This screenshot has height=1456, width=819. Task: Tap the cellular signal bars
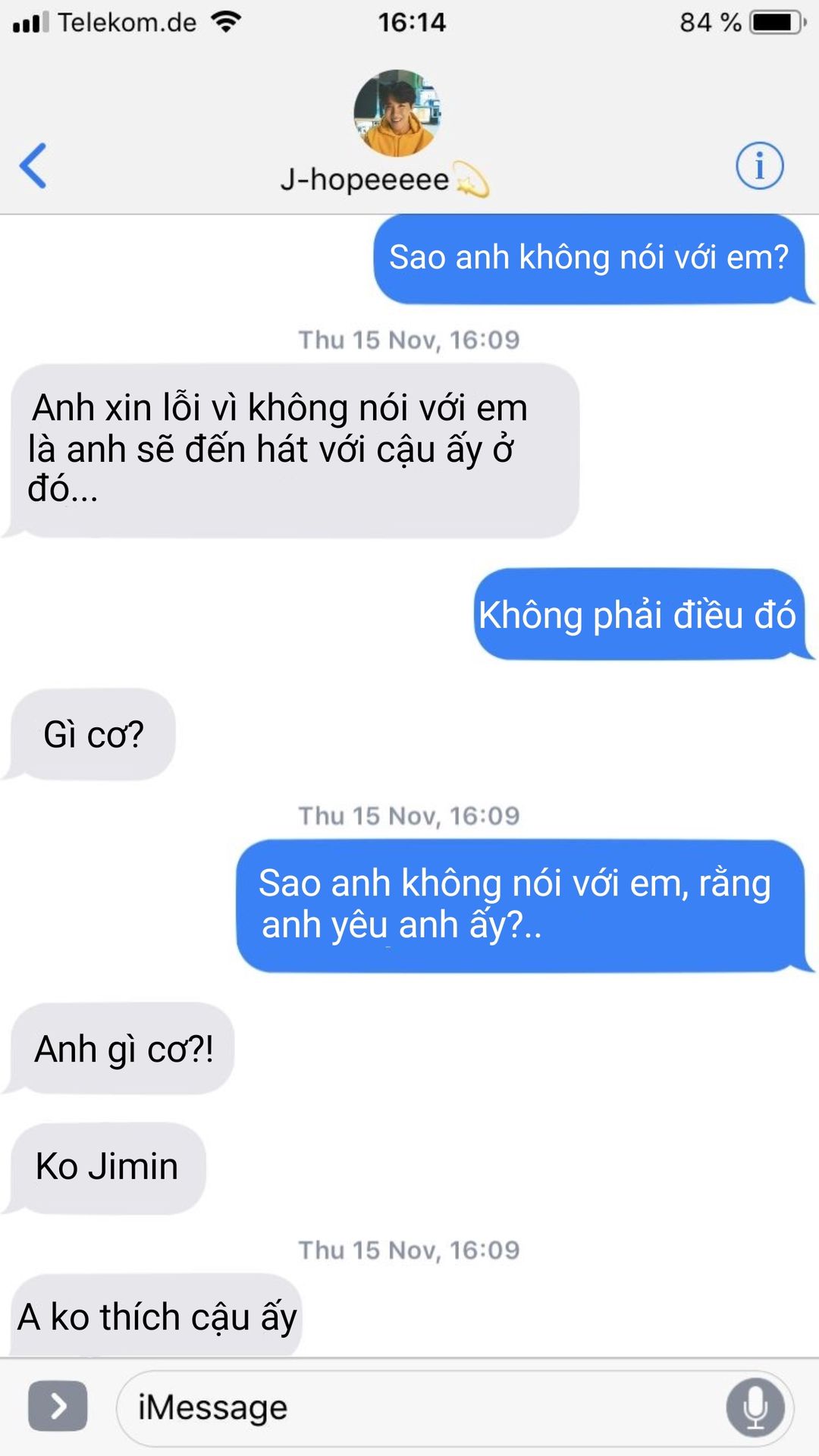(x=31, y=23)
